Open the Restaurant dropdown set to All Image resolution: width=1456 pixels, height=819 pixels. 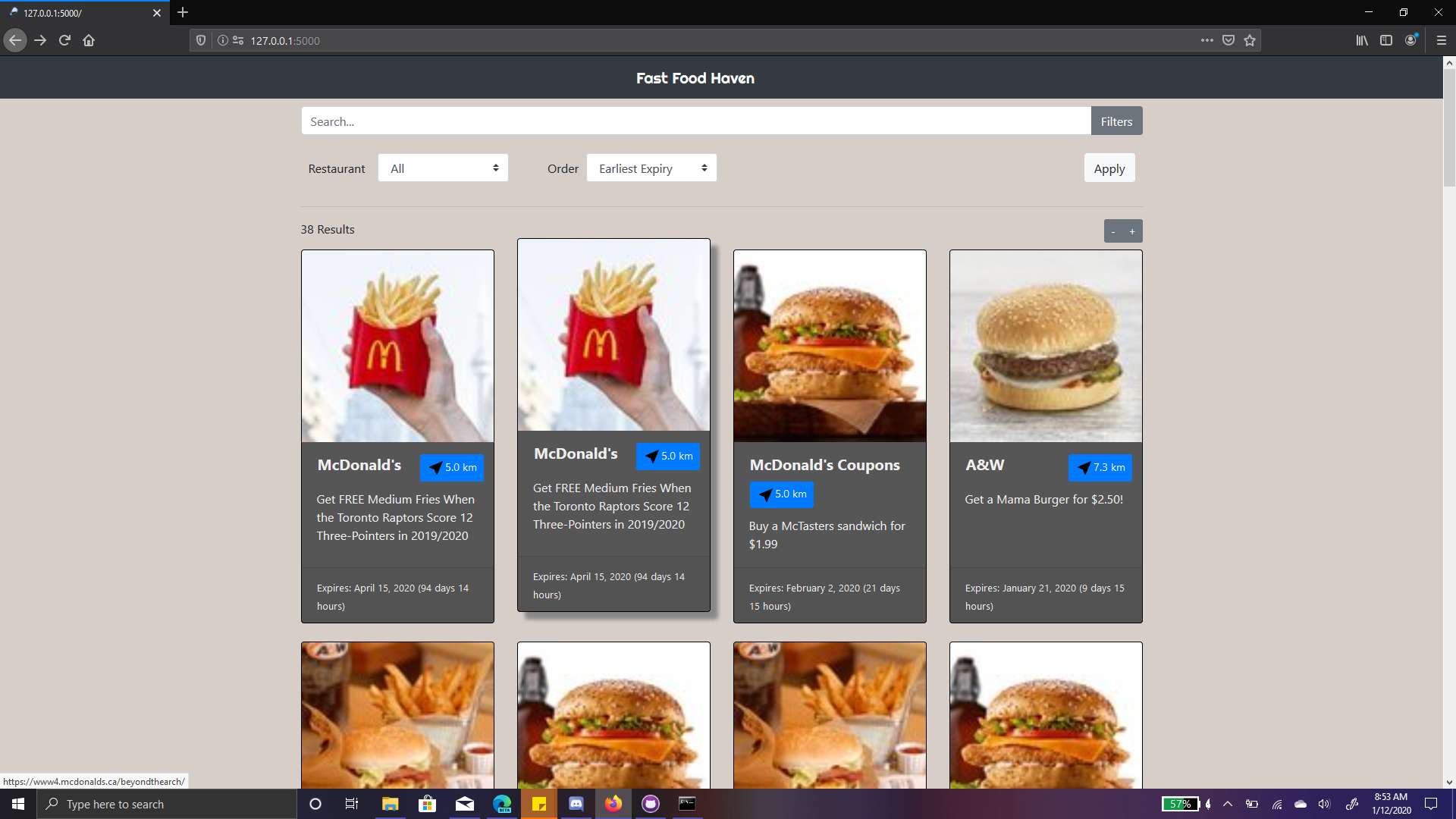(443, 168)
